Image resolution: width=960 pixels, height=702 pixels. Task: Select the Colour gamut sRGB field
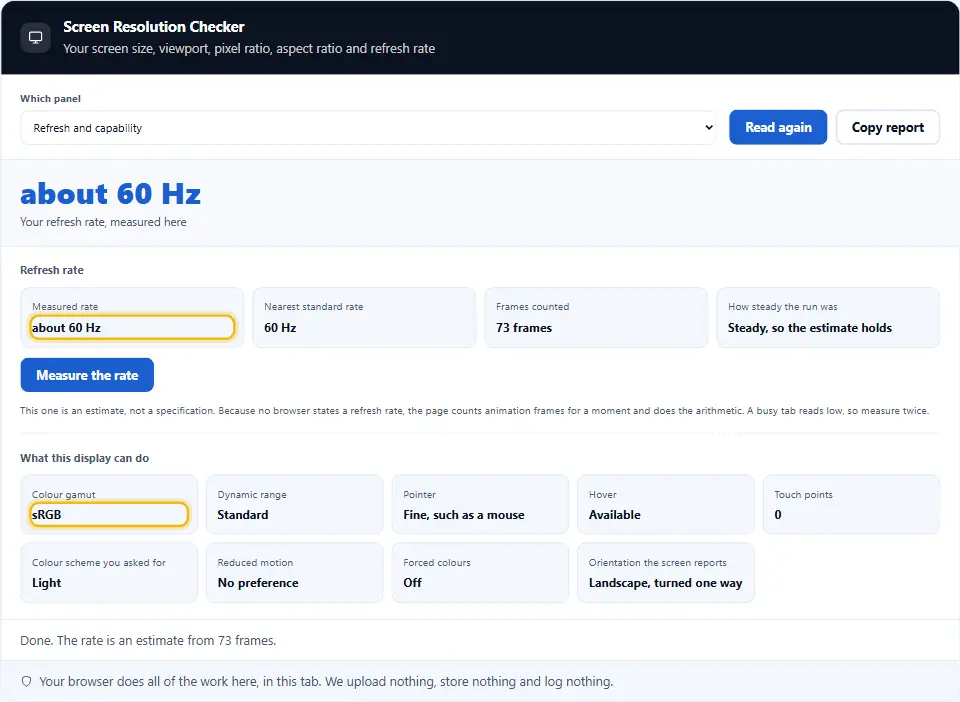(x=108, y=514)
